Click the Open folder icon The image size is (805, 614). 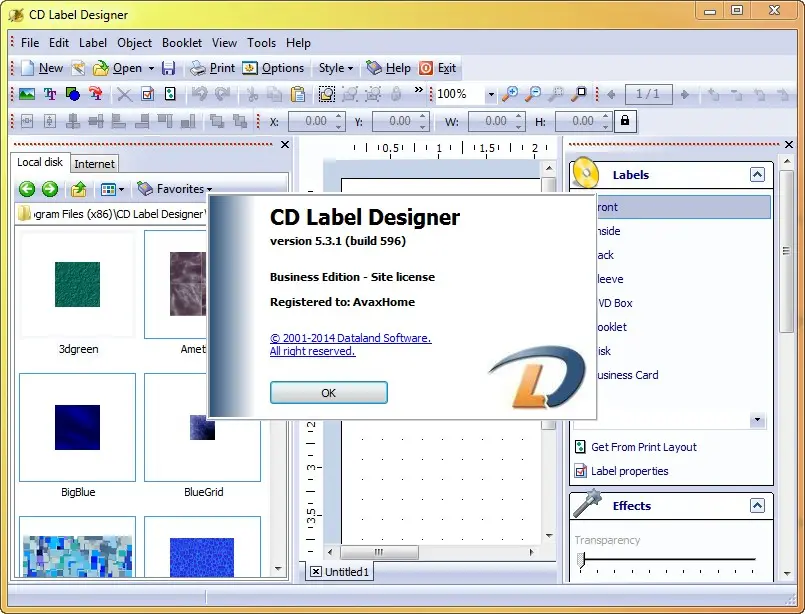tap(101, 68)
